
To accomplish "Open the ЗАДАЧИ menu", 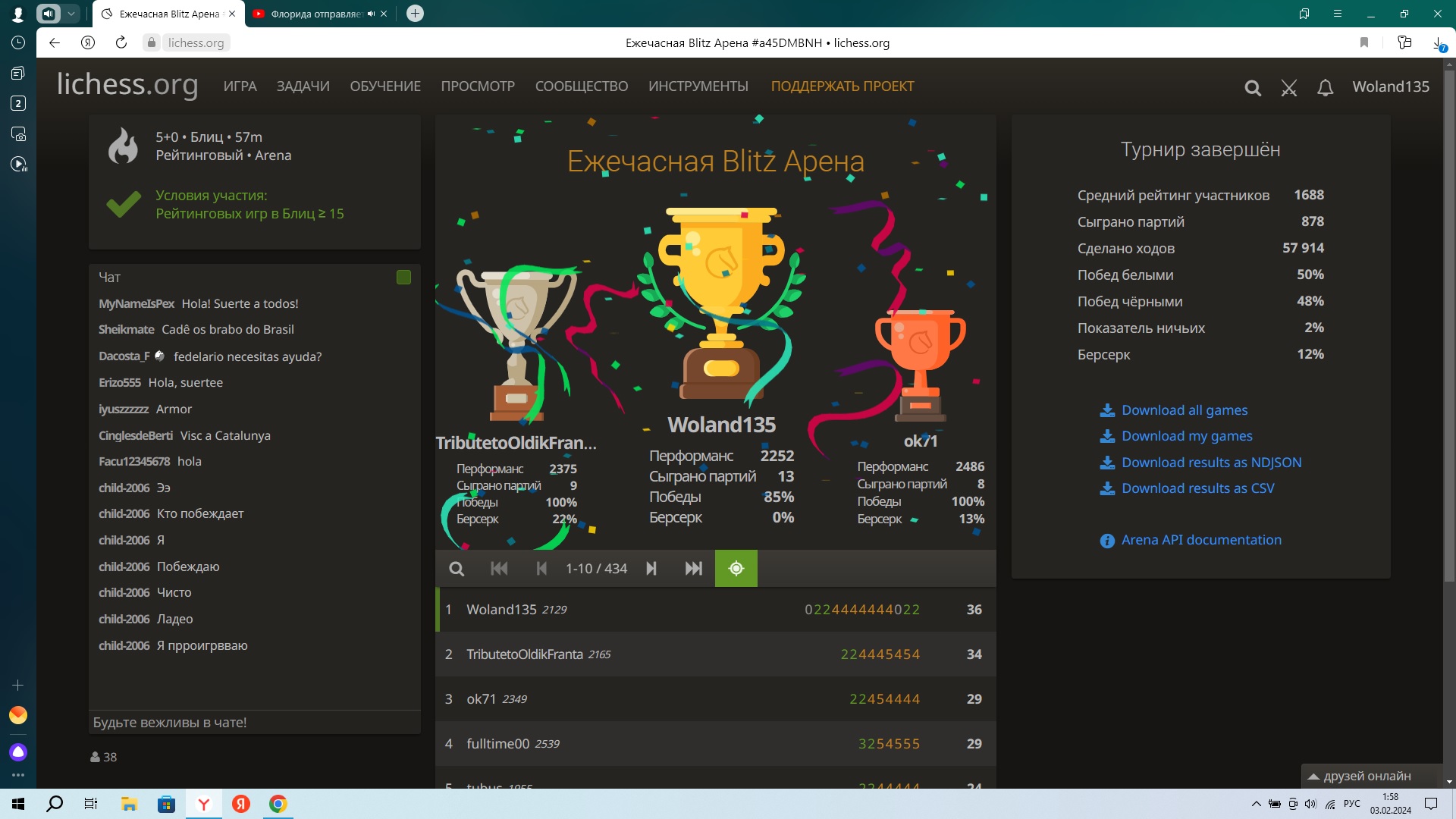I will [x=303, y=86].
